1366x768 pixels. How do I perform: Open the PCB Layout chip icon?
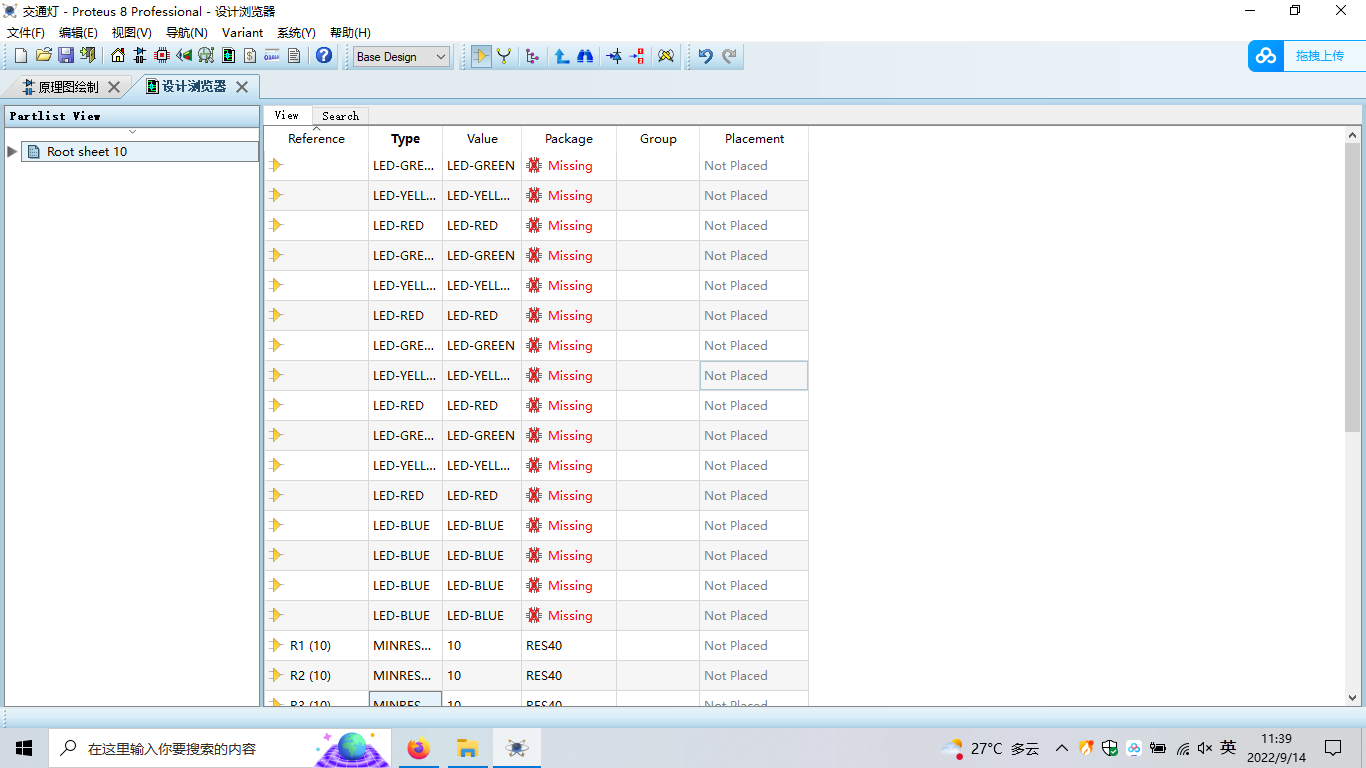pos(162,56)
